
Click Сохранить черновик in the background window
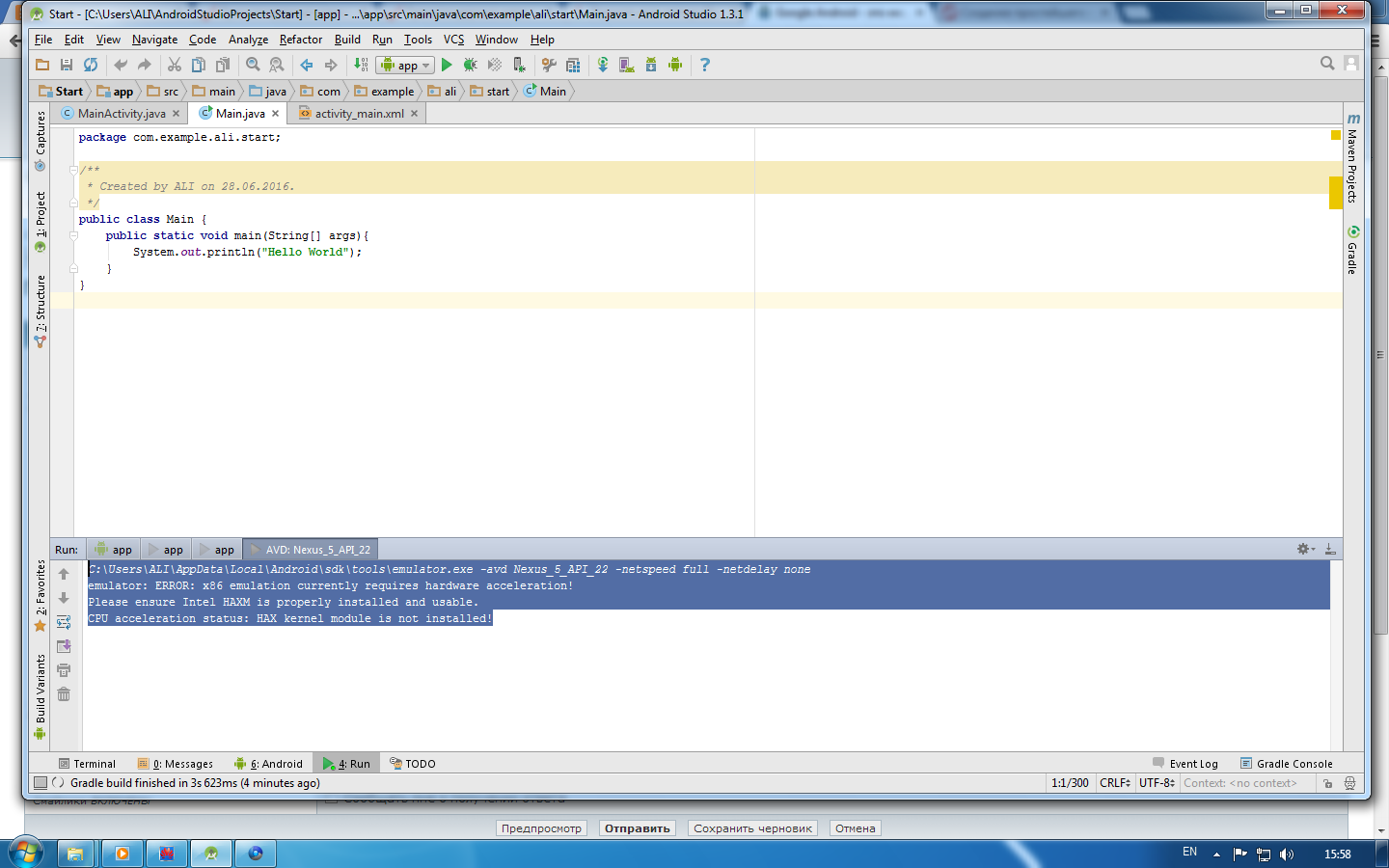752,828
